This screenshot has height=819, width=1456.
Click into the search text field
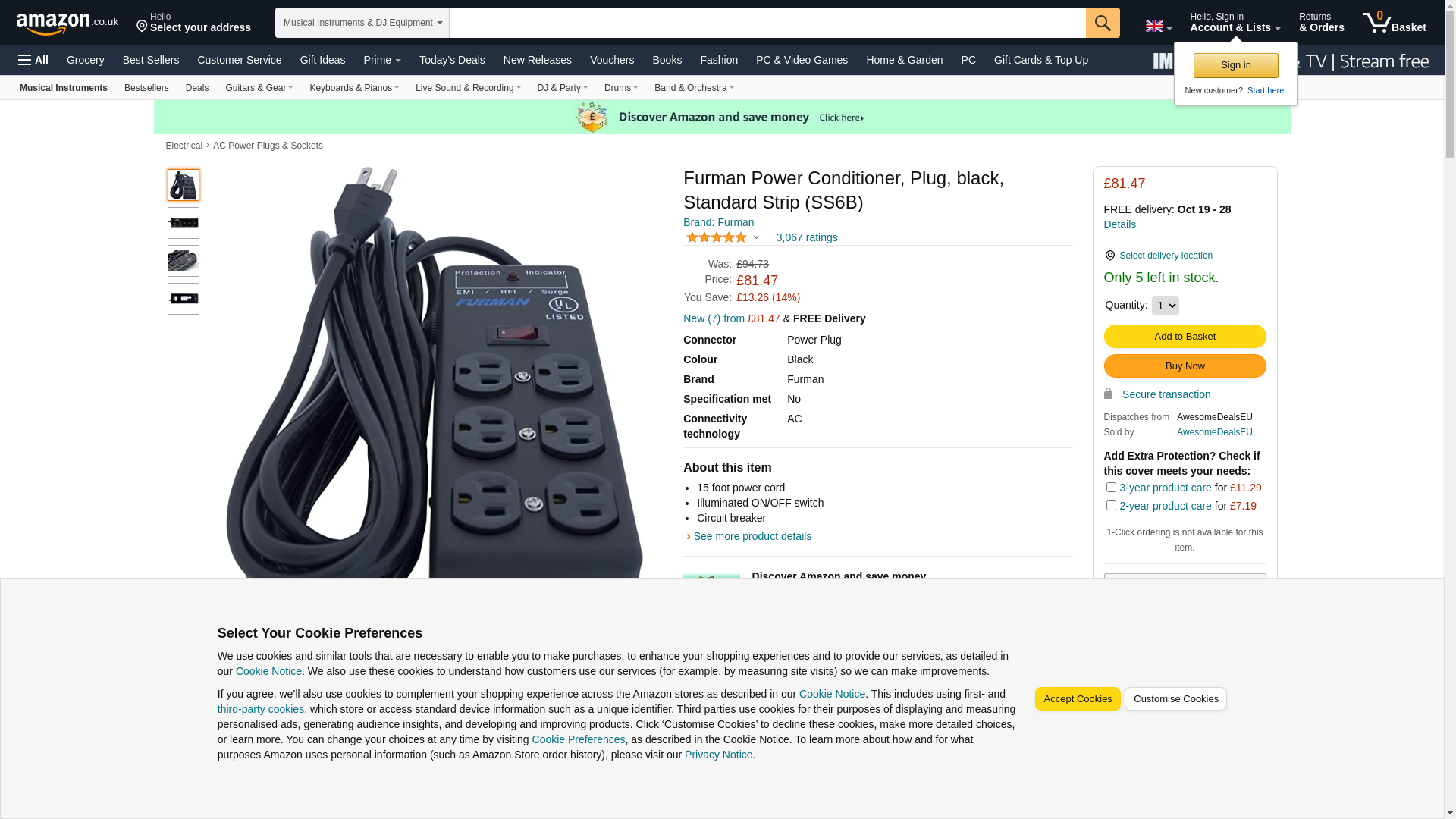[767, 23]
